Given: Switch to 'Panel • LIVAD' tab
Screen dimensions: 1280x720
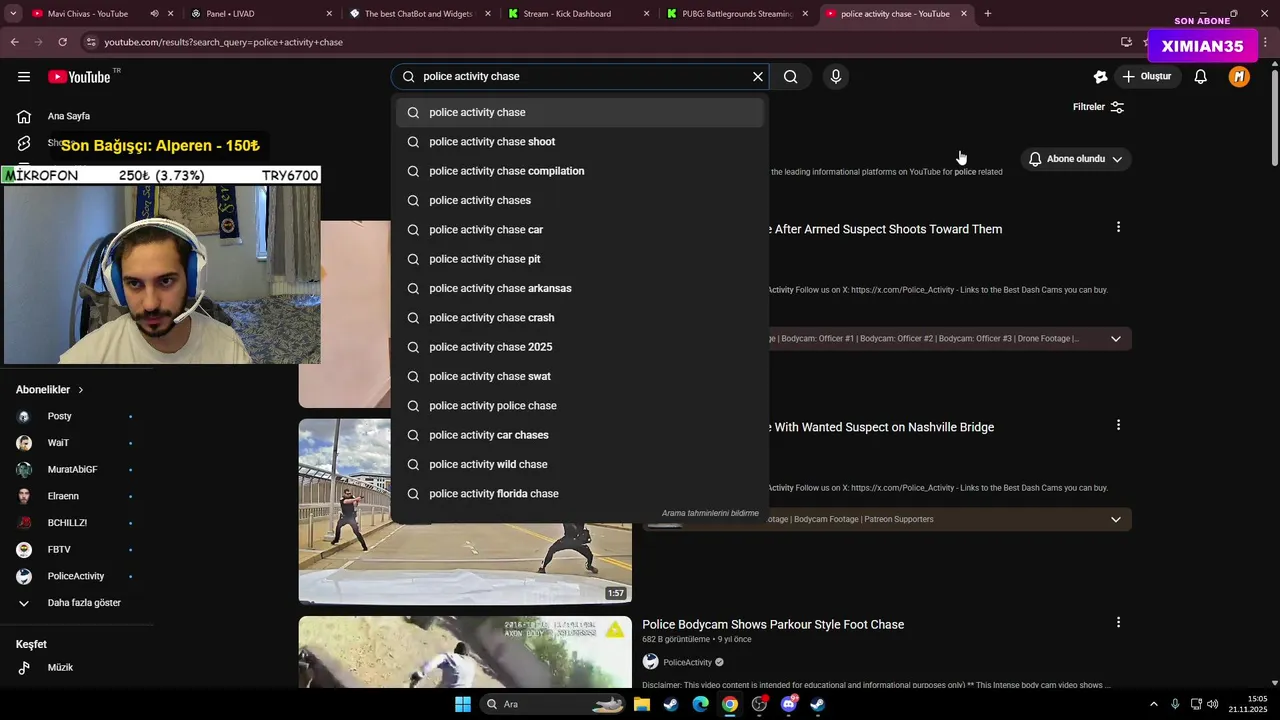Looking at the screenshot, I should click(223, 14).
